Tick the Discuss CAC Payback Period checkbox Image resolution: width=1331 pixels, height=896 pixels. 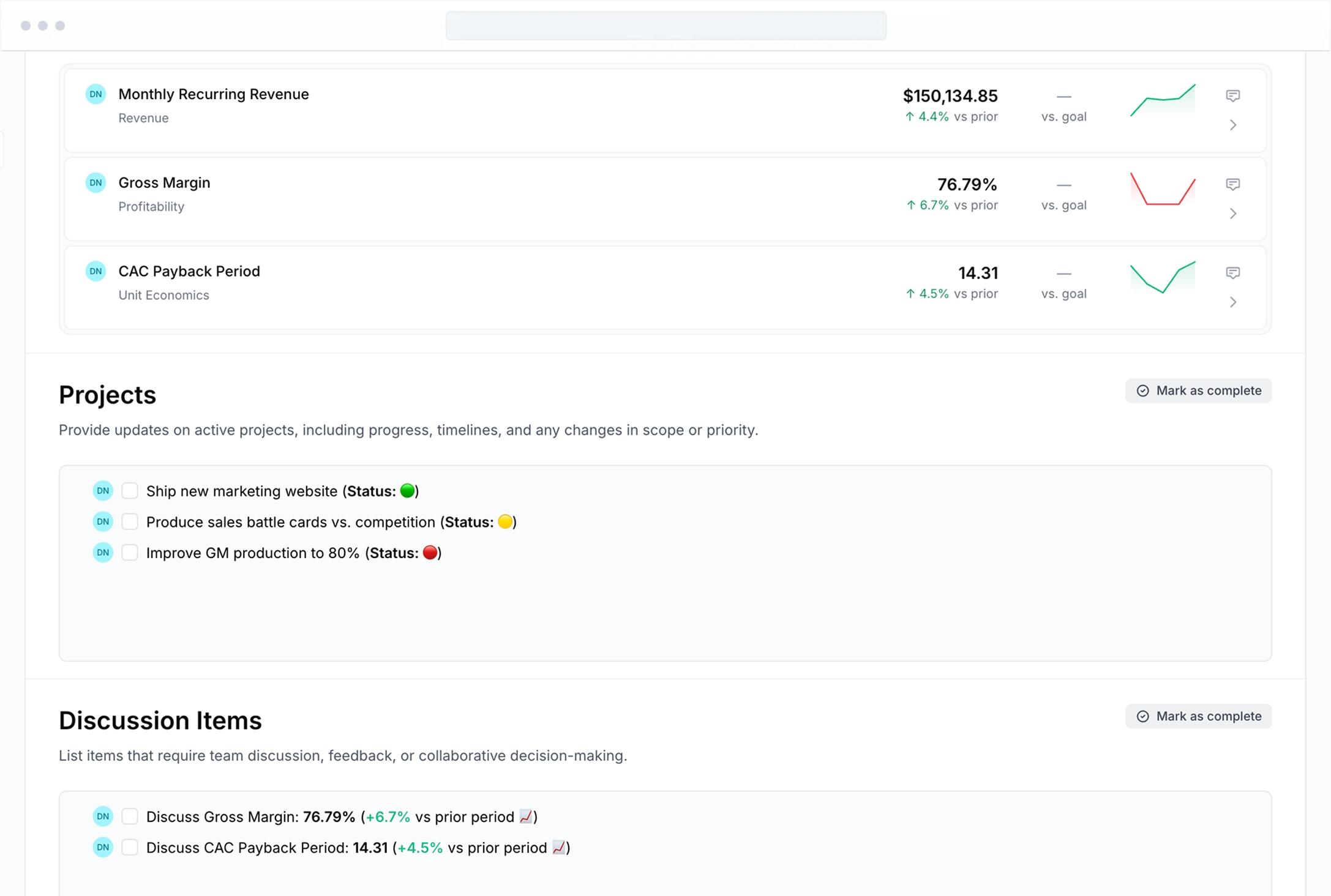pos(130,848)
